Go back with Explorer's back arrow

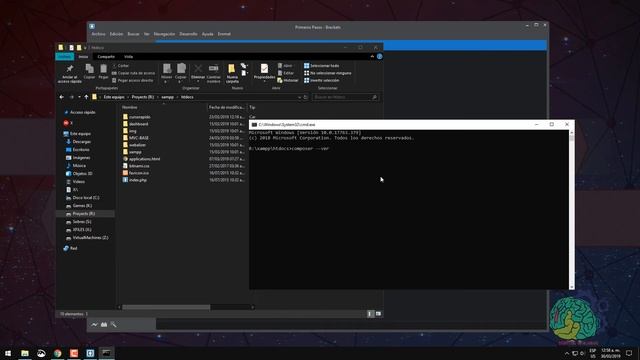(62, 97)
